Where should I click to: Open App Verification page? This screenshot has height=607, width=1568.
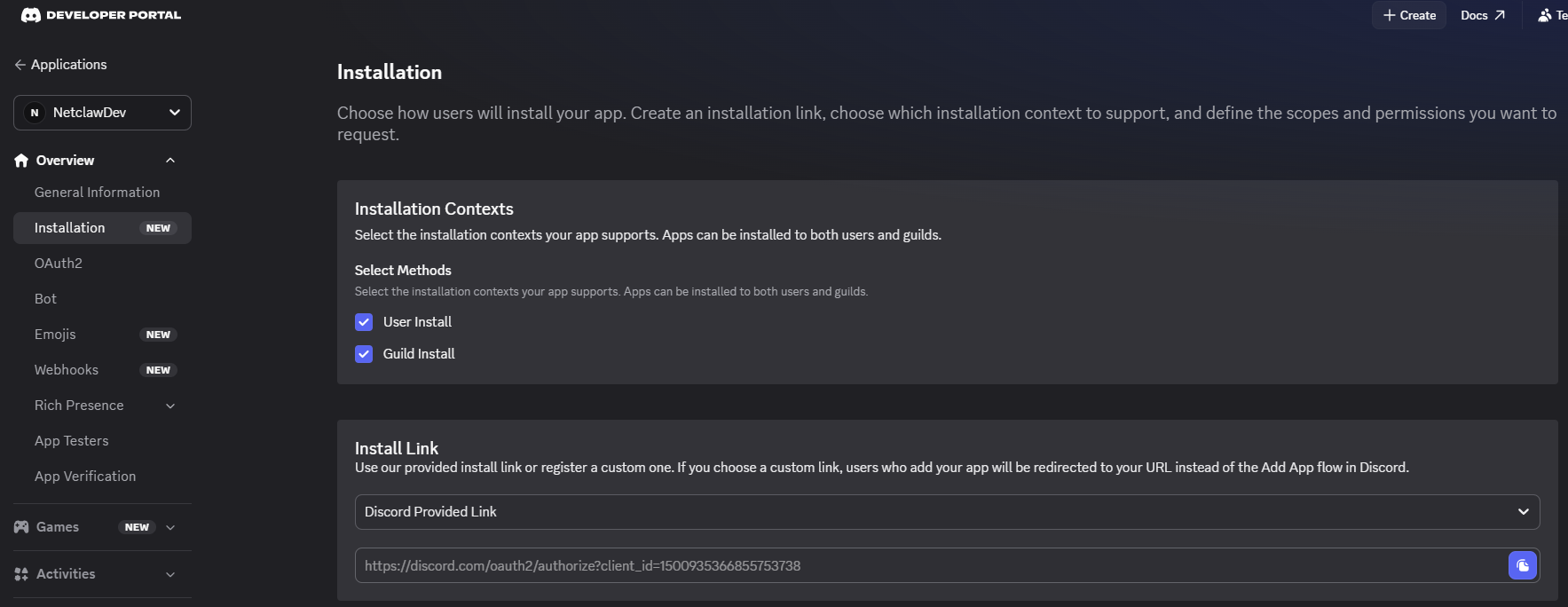tap(85, 477)
